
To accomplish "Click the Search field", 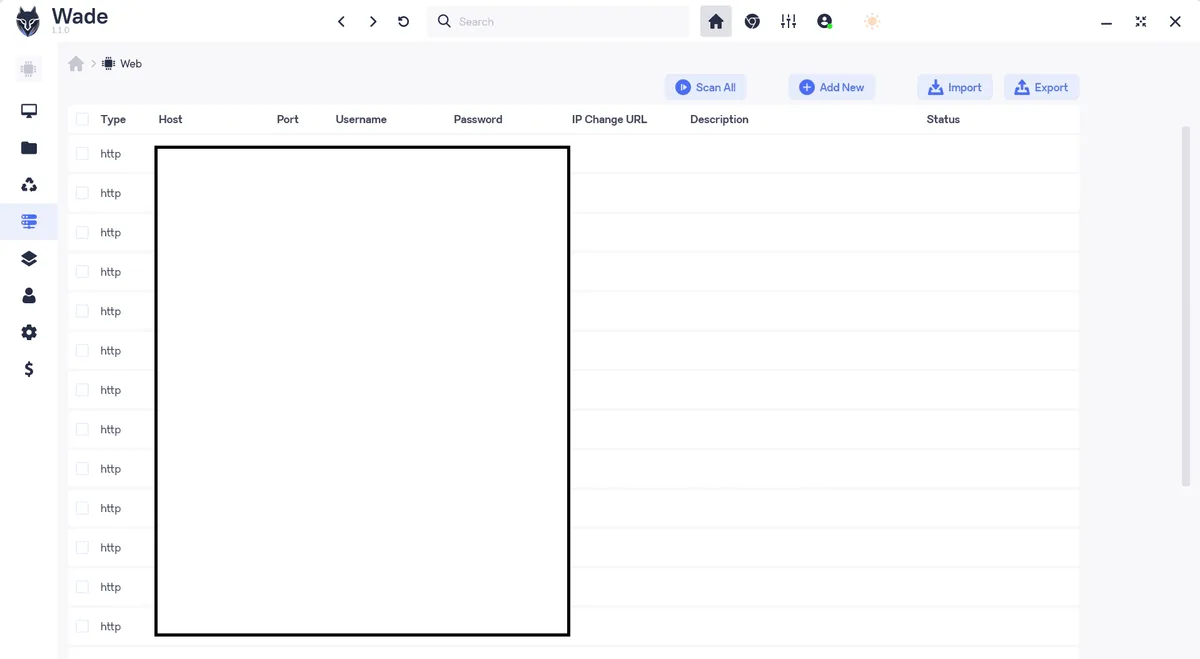I will click(x=558, y=21).
